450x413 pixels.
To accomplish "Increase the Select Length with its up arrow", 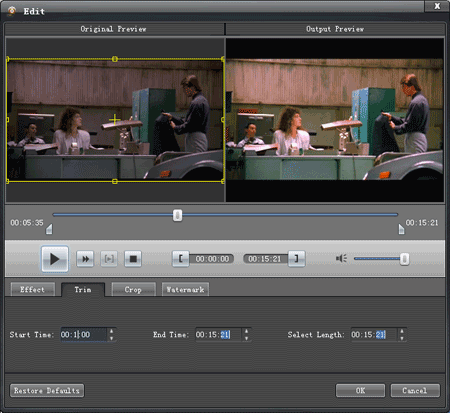I will [402, 331].
